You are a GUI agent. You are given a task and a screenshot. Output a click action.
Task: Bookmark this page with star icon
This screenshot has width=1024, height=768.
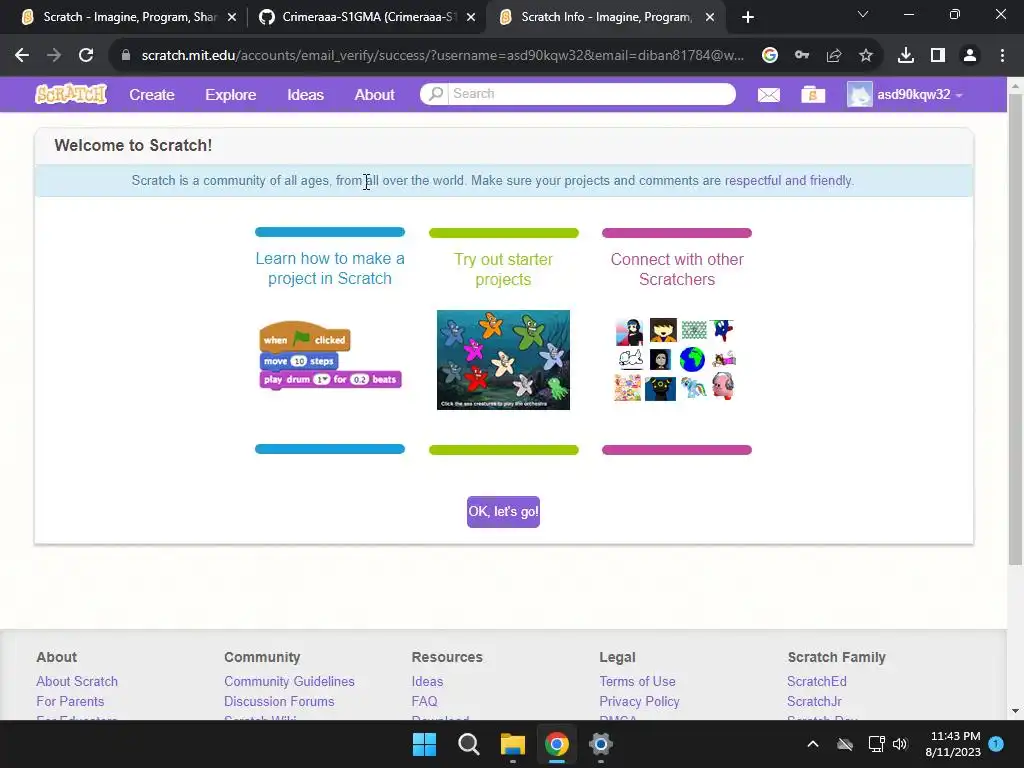[866, 56]
